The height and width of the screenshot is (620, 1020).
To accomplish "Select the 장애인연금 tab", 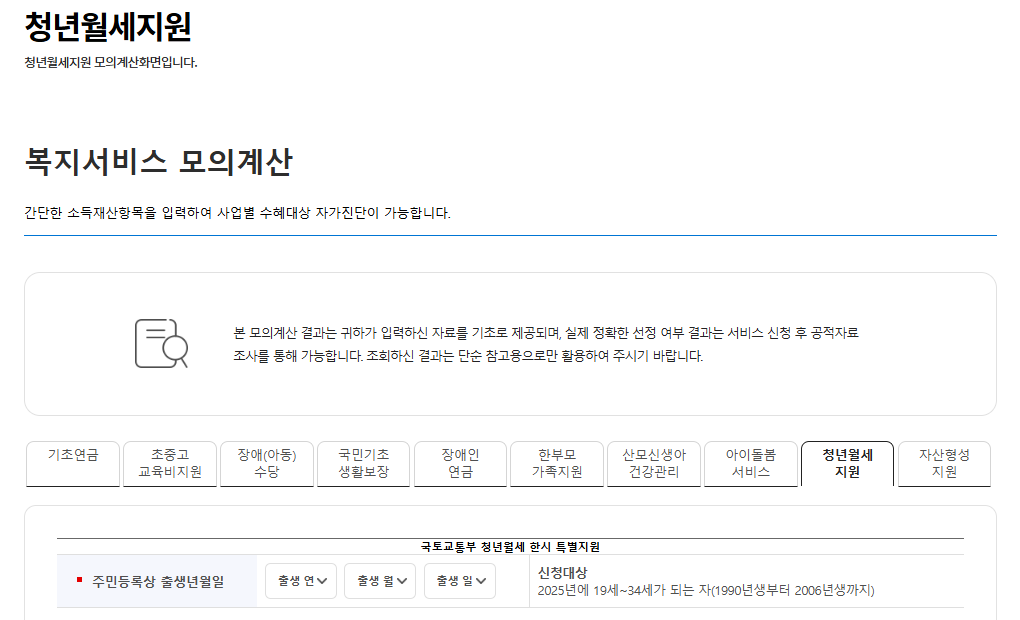I will click(x=460, y=463).
